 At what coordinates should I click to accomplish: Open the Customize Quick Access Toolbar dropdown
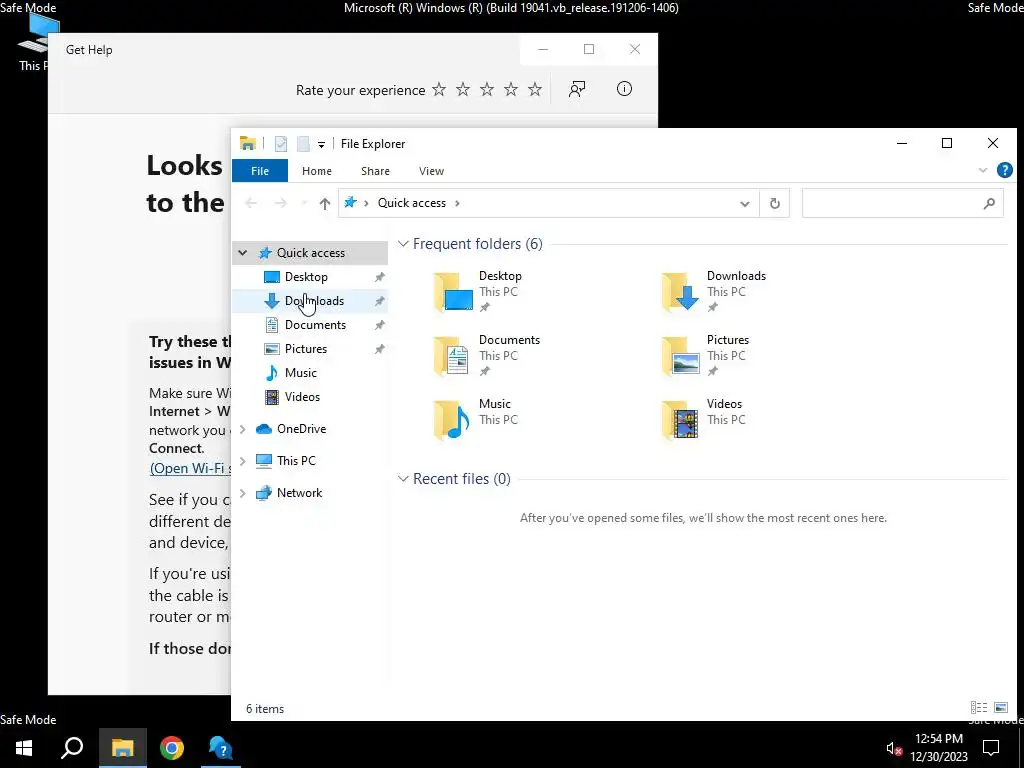point(321,144)
